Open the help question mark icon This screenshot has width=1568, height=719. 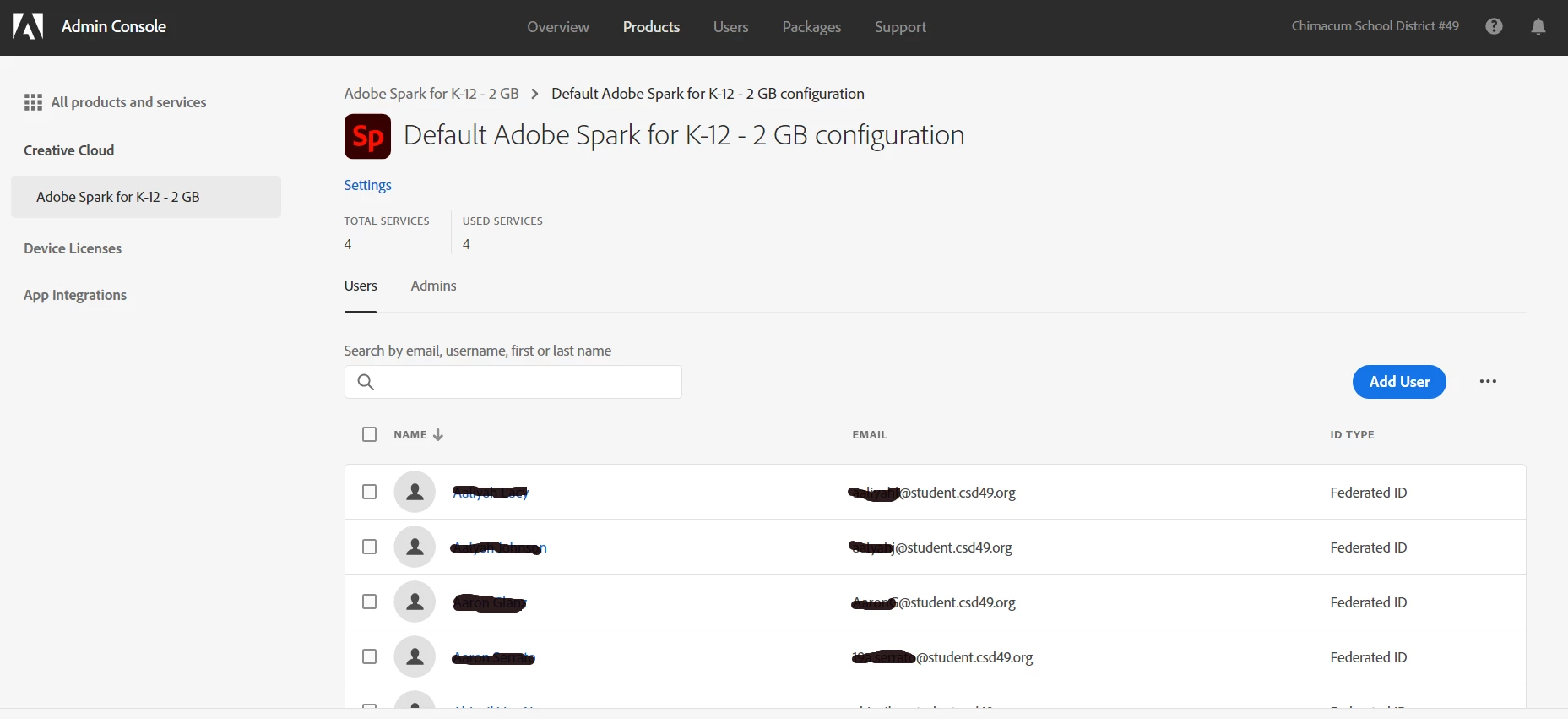pyautogui.click(x=1494, y=26)
